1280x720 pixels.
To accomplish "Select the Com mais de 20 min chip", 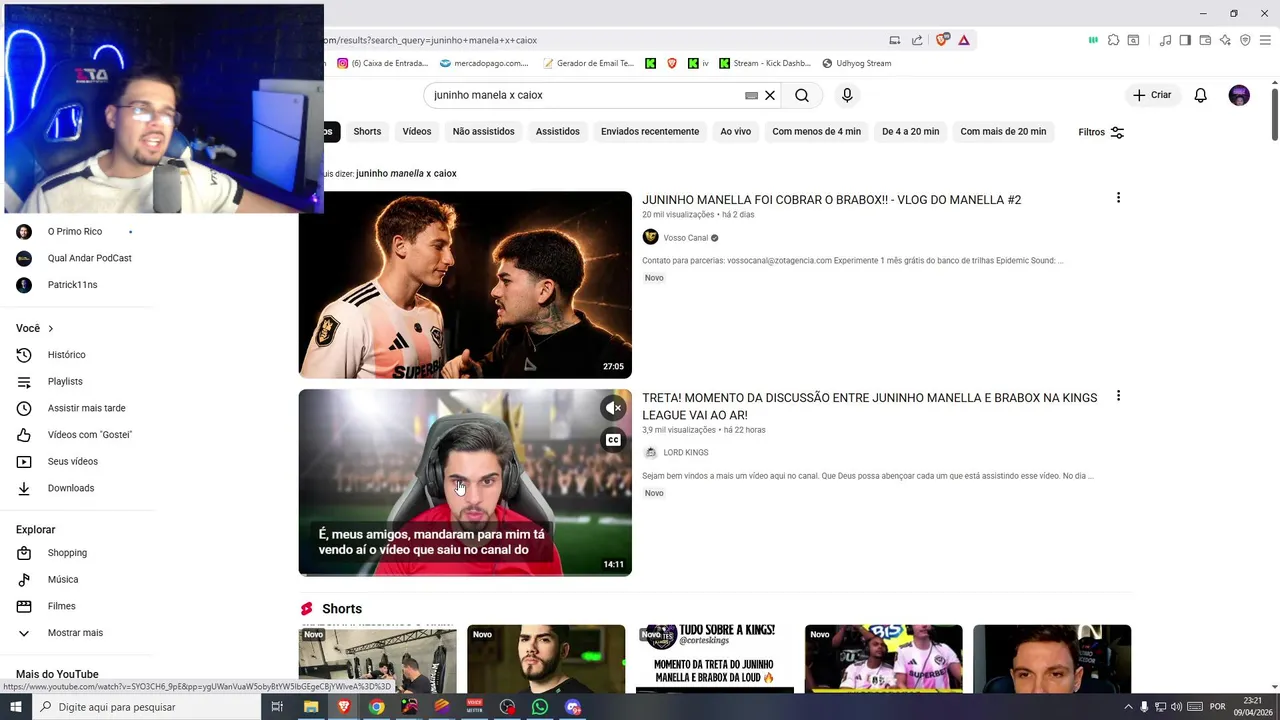I will (x=1003, y=132).
